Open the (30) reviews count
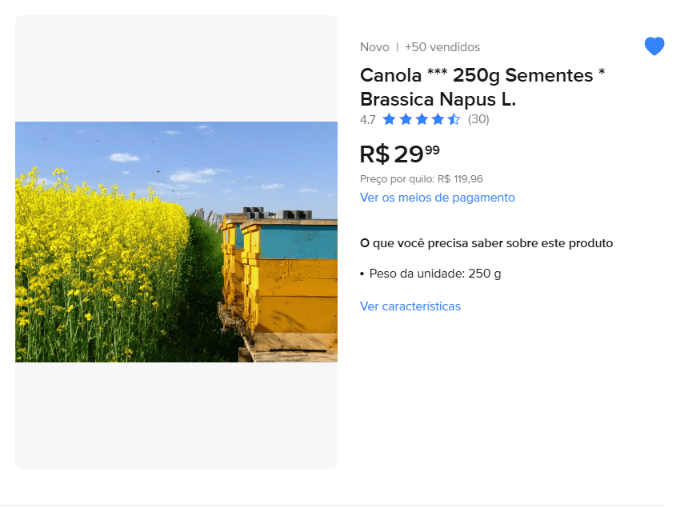Viewport: 682px width, 508px height. pos(478,119)
